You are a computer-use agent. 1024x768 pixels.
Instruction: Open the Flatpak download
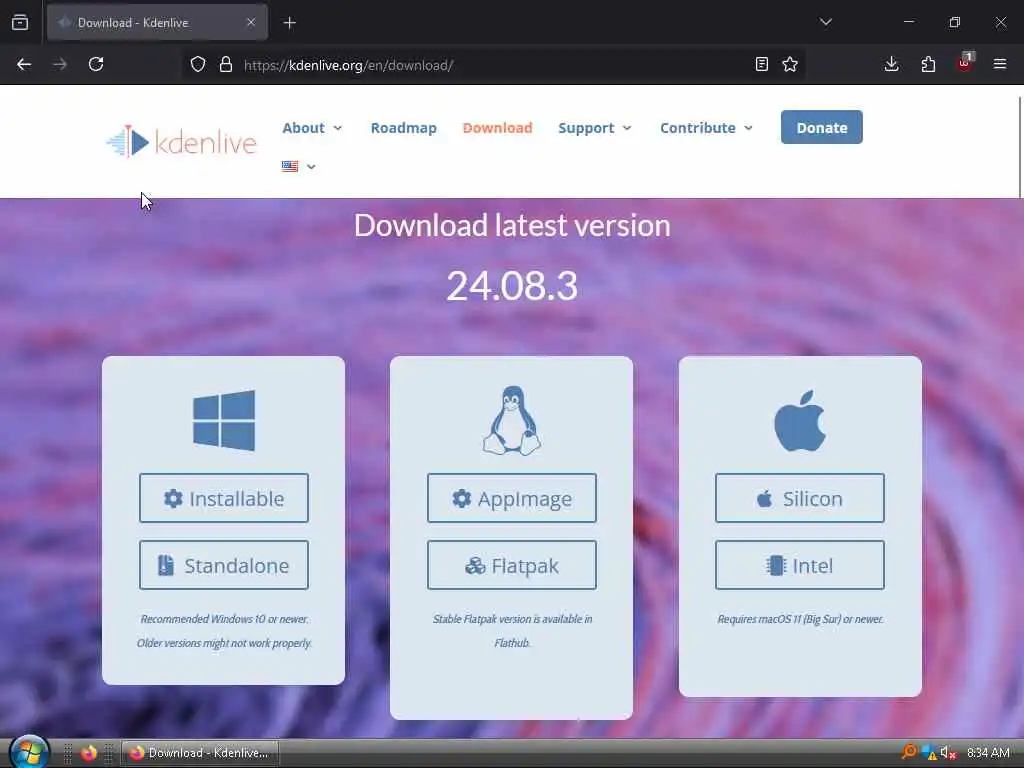coord(512,565)
